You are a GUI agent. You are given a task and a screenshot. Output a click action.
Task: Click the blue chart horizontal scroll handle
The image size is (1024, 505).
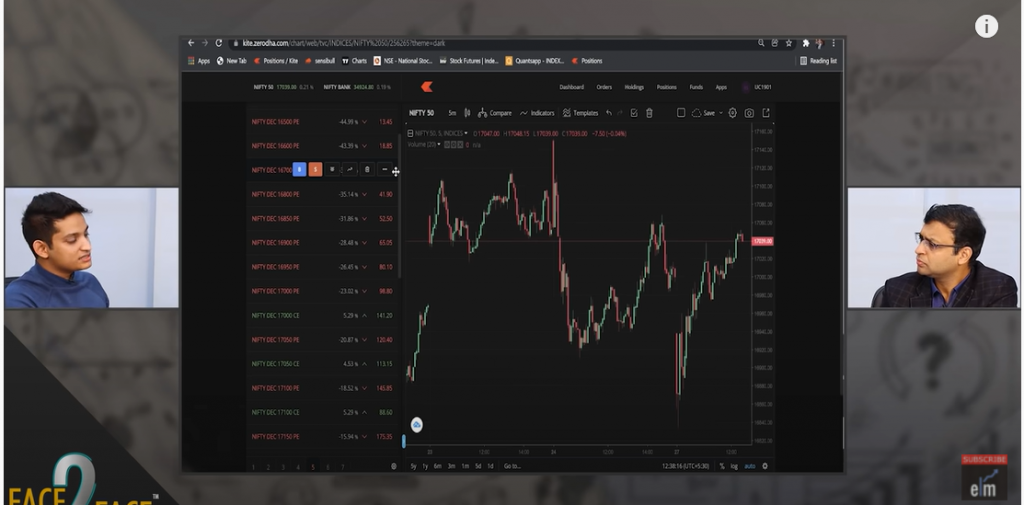point(404,442)
